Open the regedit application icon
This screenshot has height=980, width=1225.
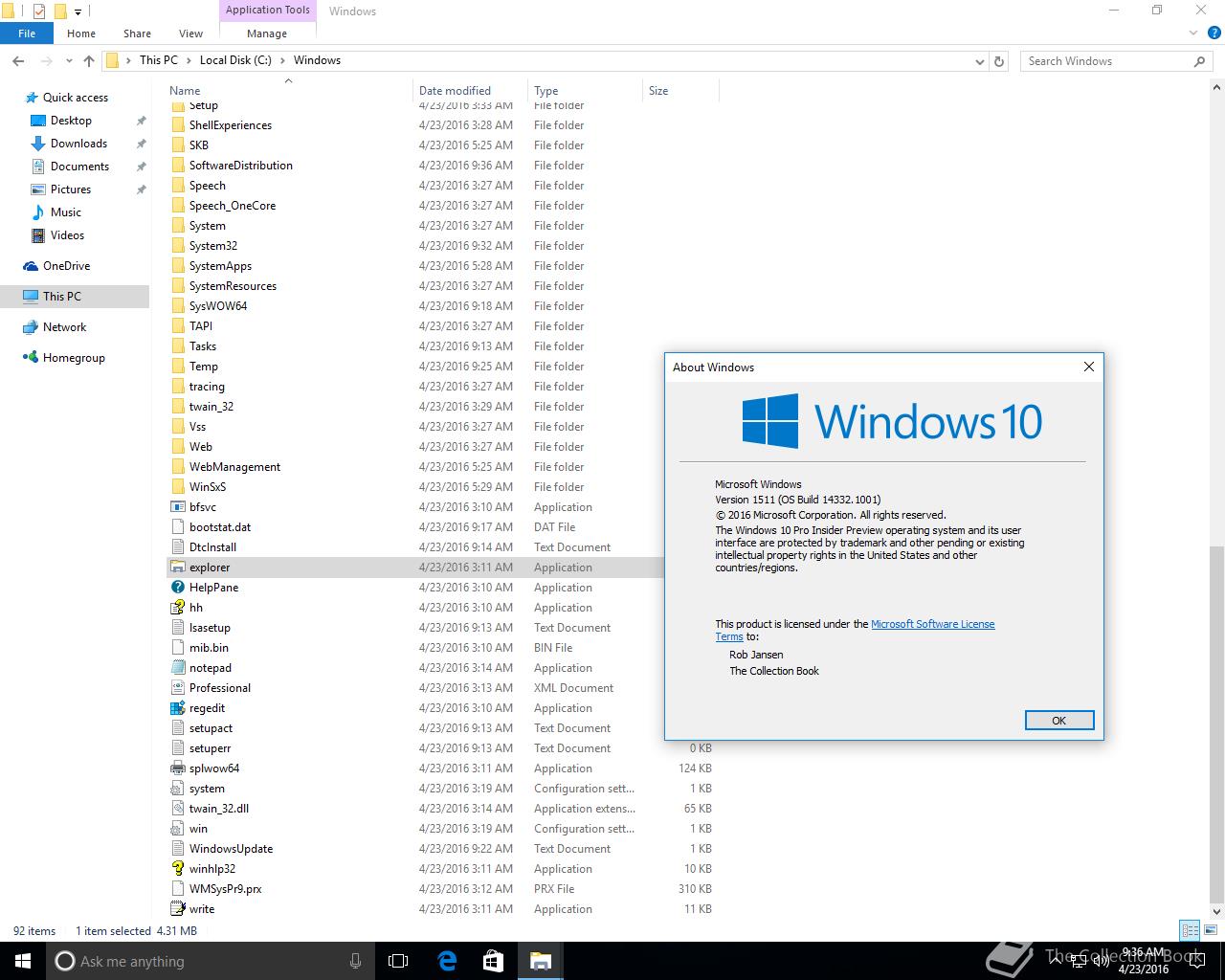(x=177, y=708)
